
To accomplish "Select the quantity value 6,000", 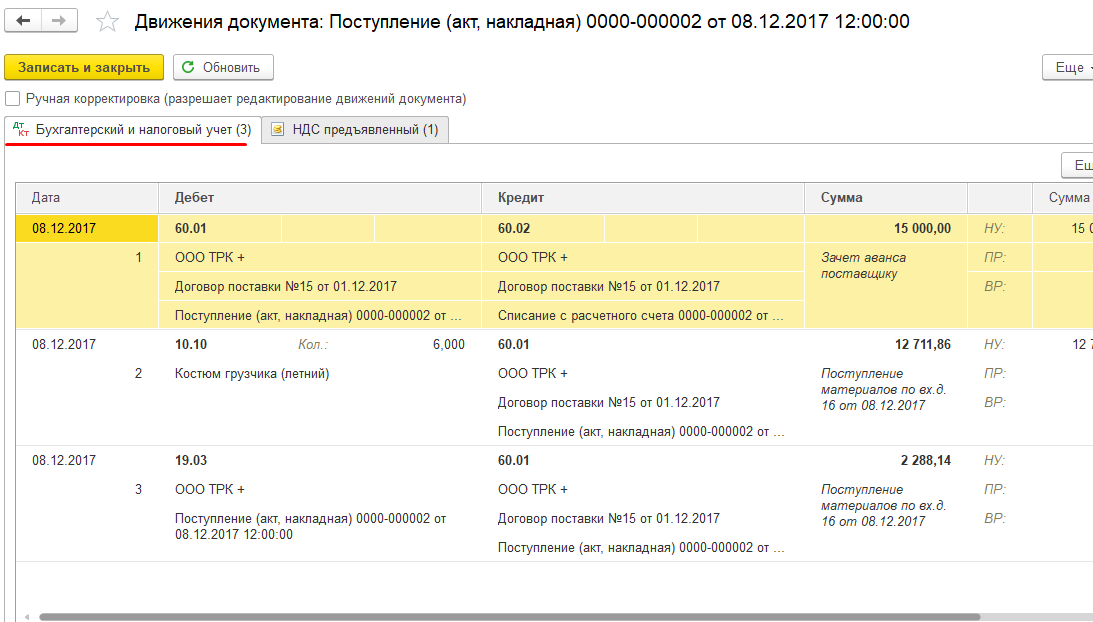I will [448, 344].
